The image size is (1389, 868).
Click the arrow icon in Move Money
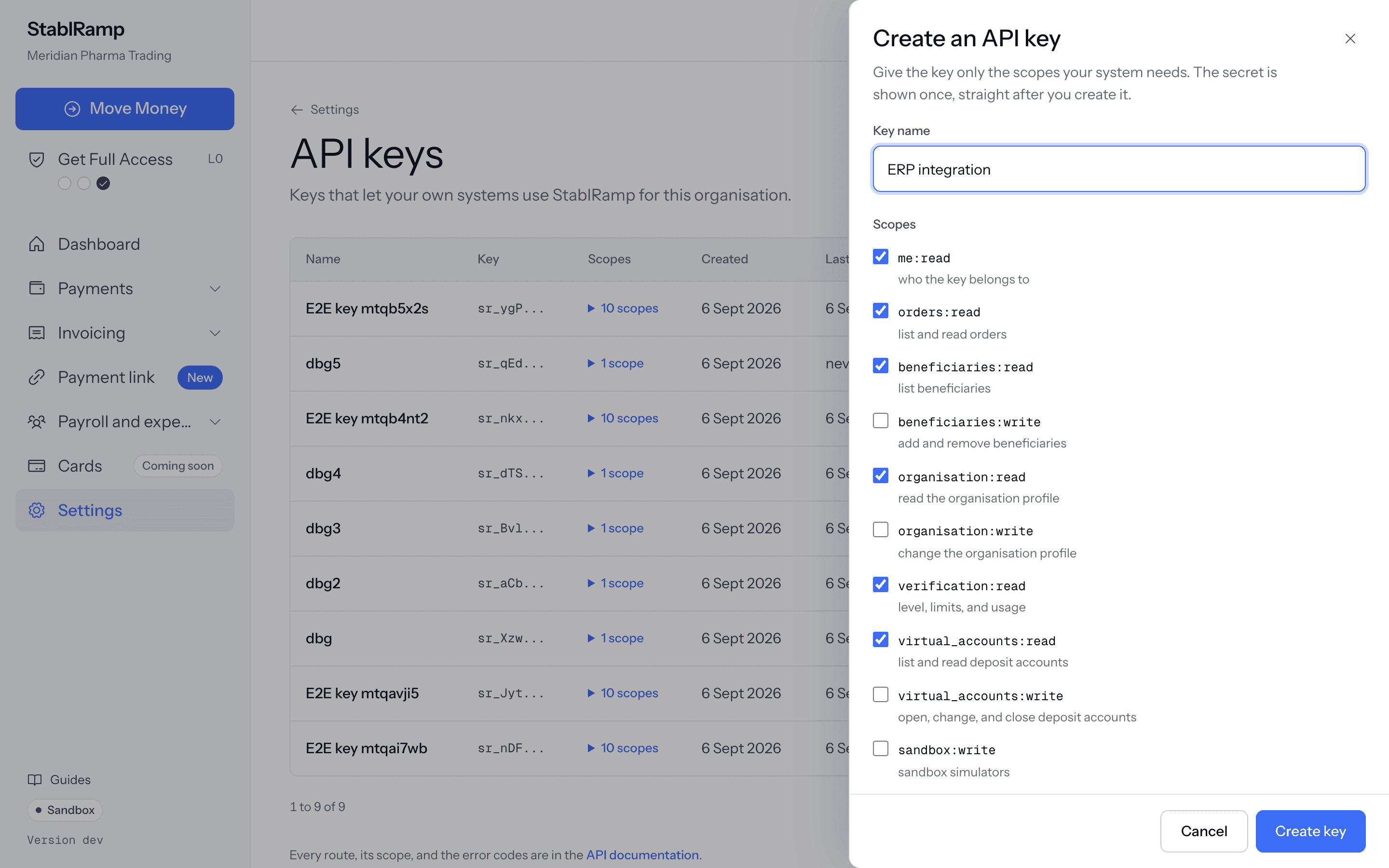click(72, 108)
